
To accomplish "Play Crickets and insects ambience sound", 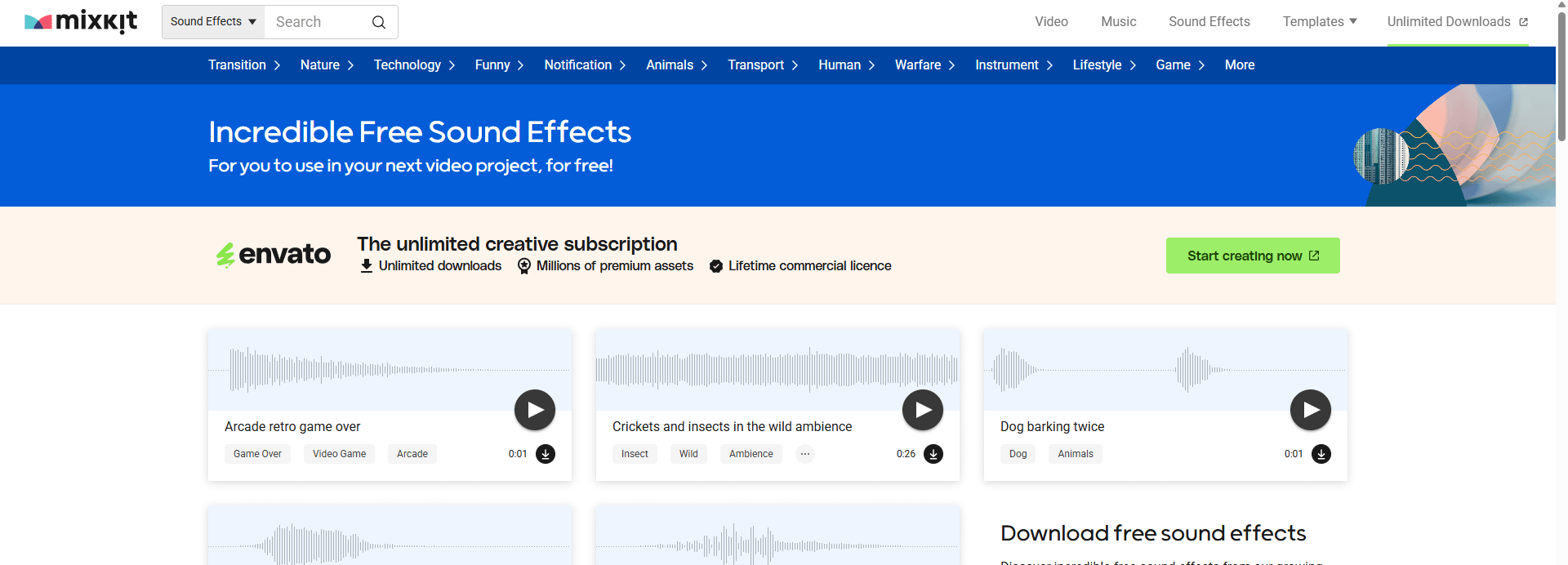I will tap(923, 410).
